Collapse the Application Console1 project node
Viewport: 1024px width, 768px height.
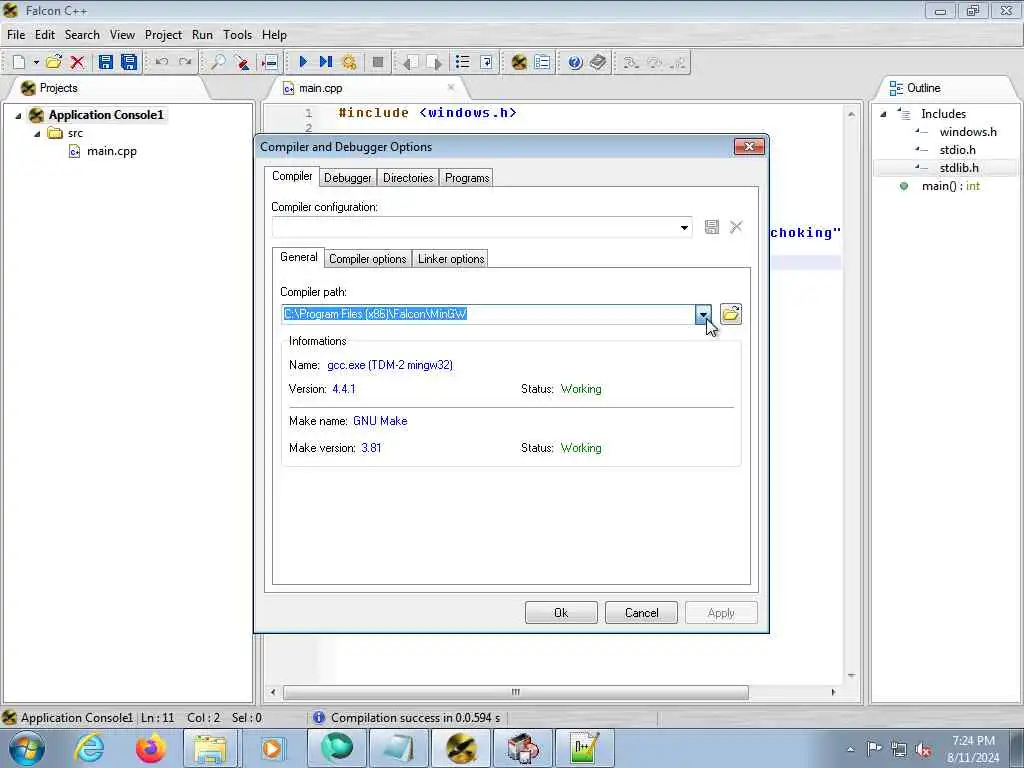18,116
